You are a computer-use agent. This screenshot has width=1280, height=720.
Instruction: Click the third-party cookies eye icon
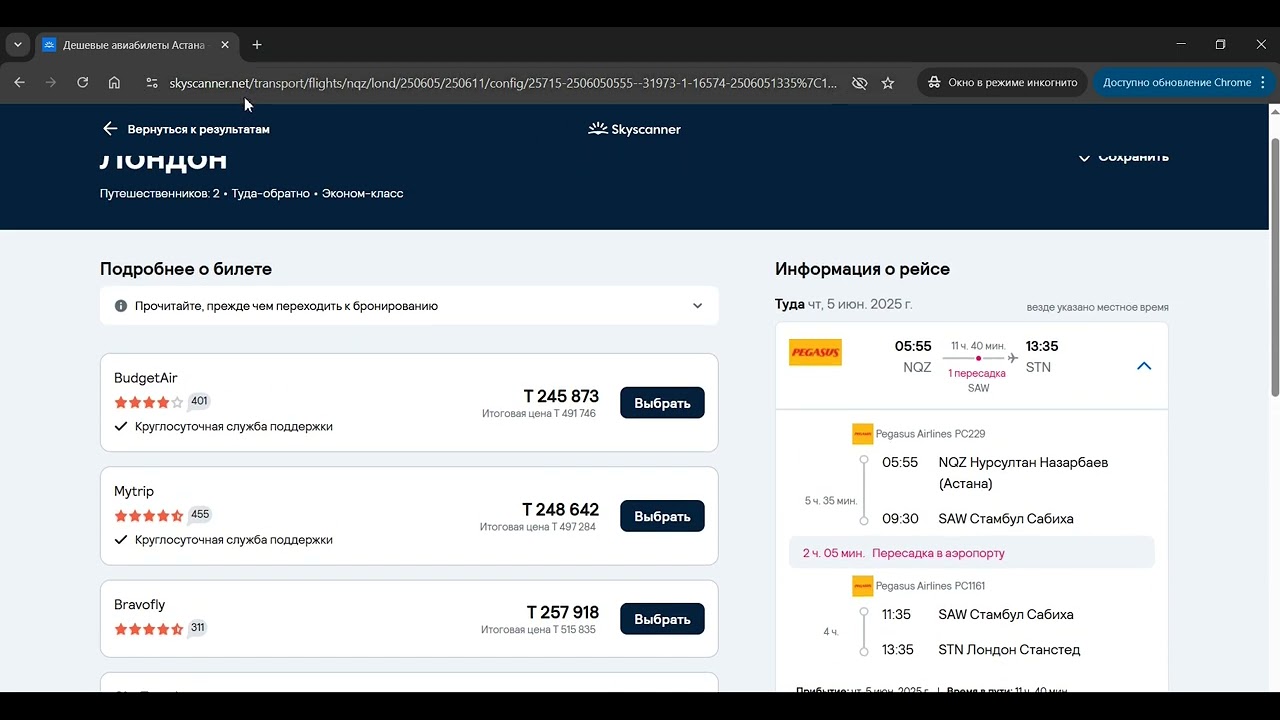859,83
